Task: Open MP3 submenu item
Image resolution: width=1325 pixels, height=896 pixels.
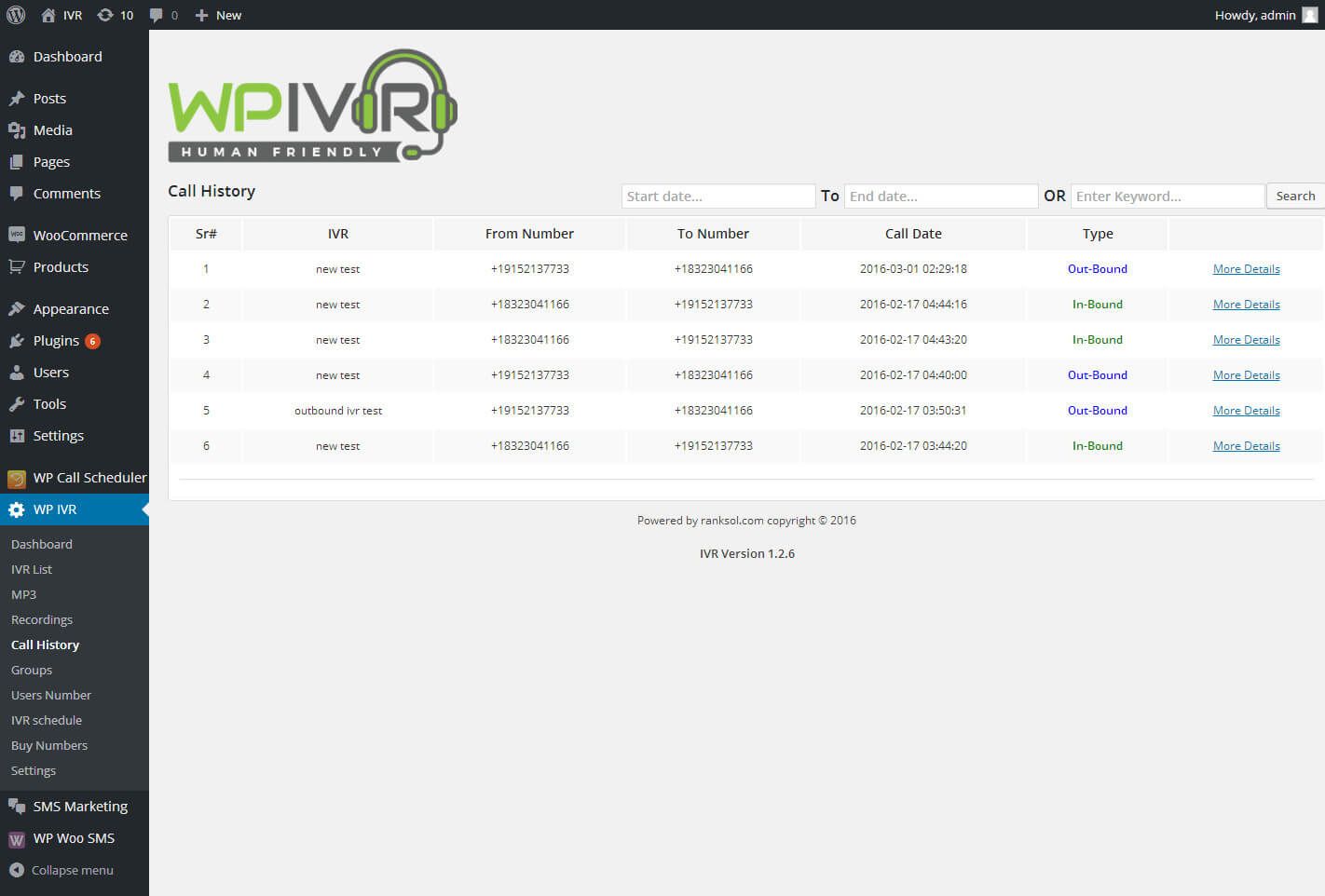Action: (x=23, y=594)
